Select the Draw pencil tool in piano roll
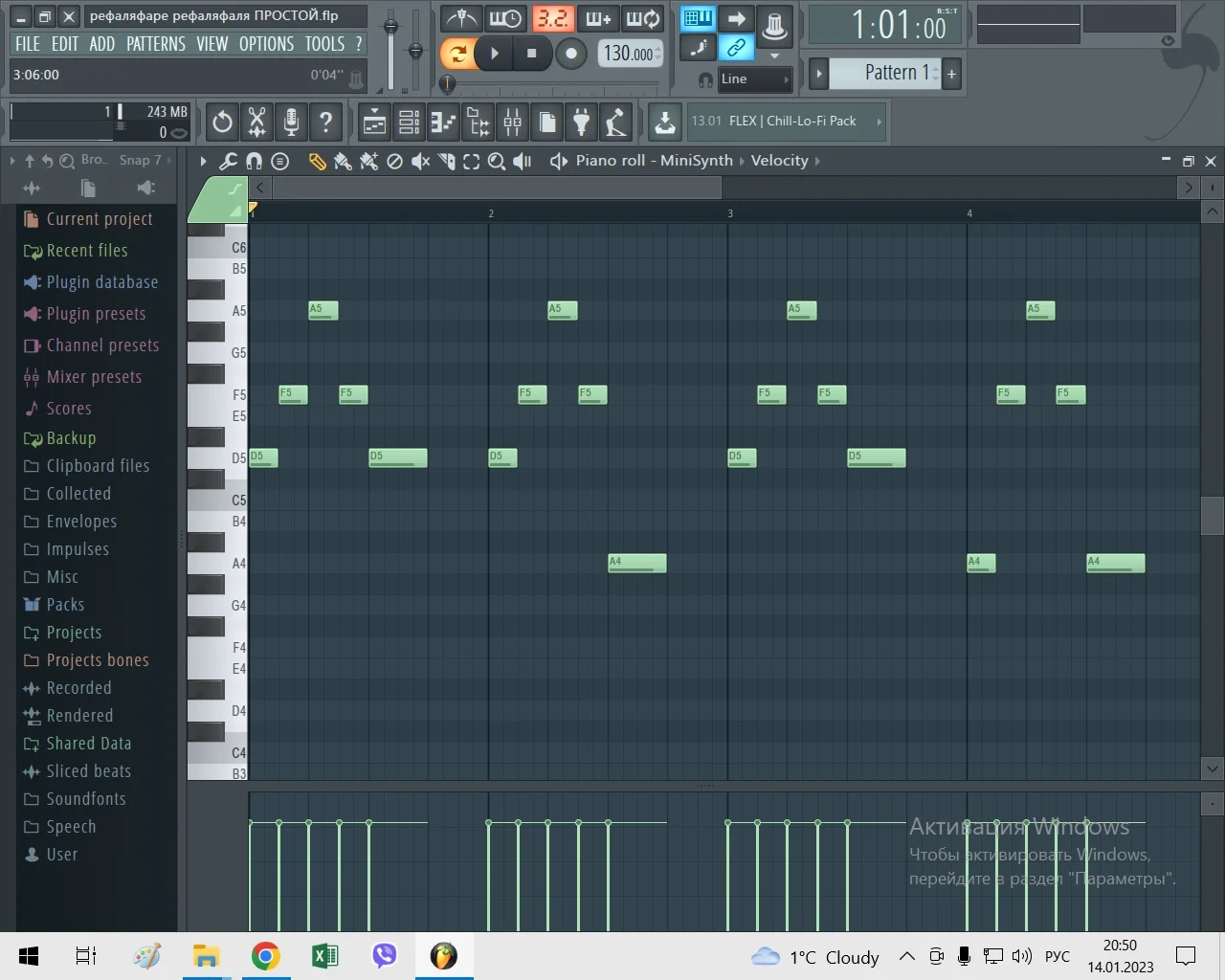This screenshot has height=980, width=1225. point(317,162)
